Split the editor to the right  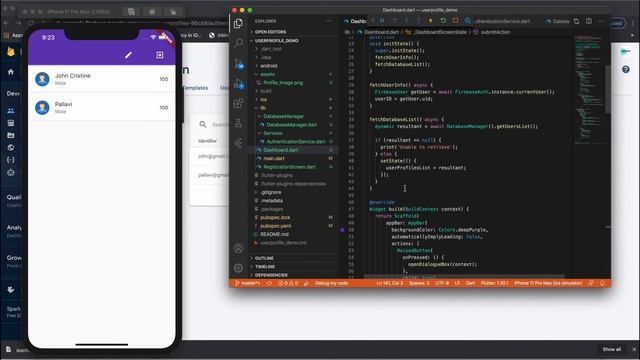coord(589,21)
